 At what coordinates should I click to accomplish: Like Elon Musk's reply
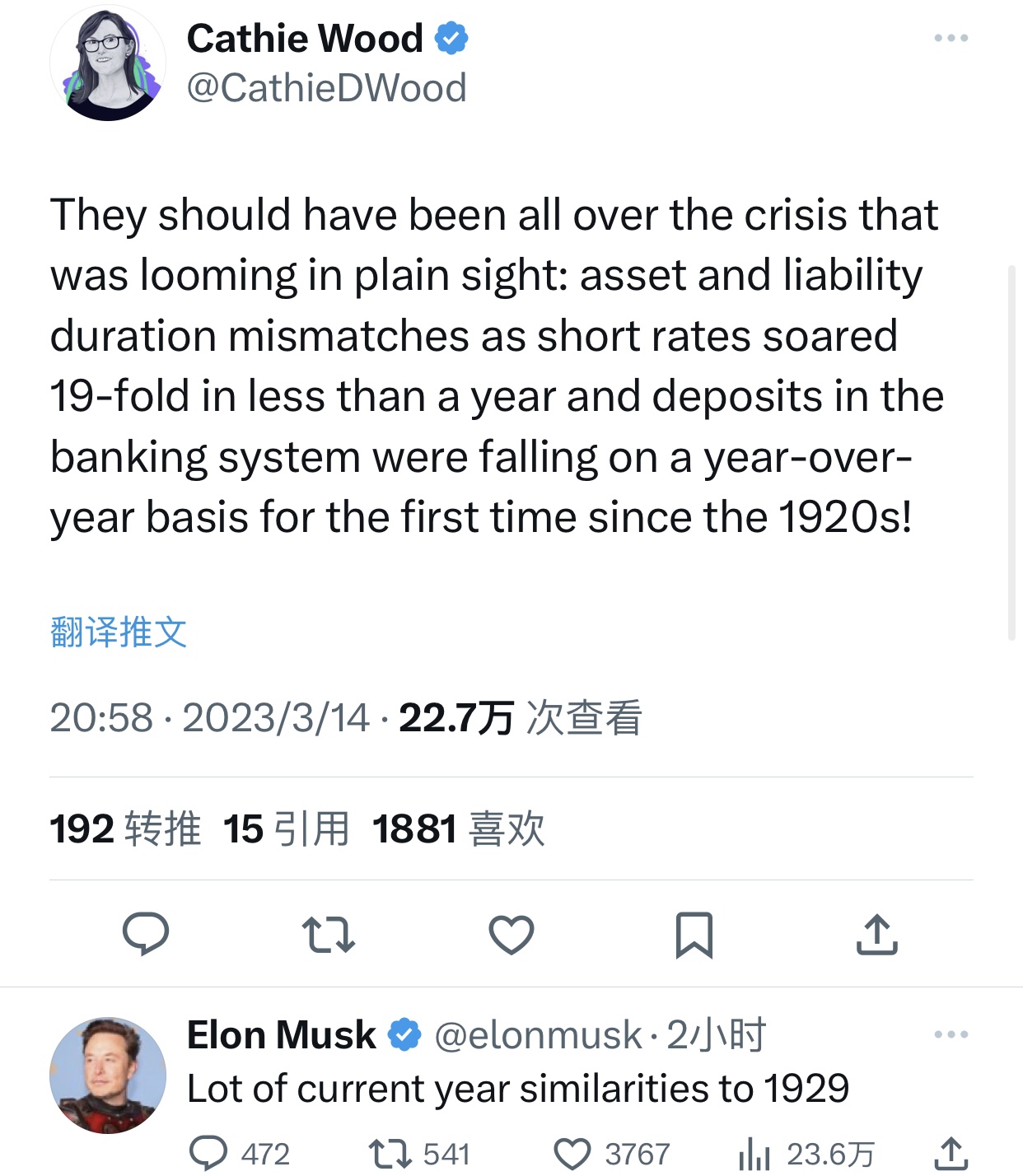(572, 1153)
